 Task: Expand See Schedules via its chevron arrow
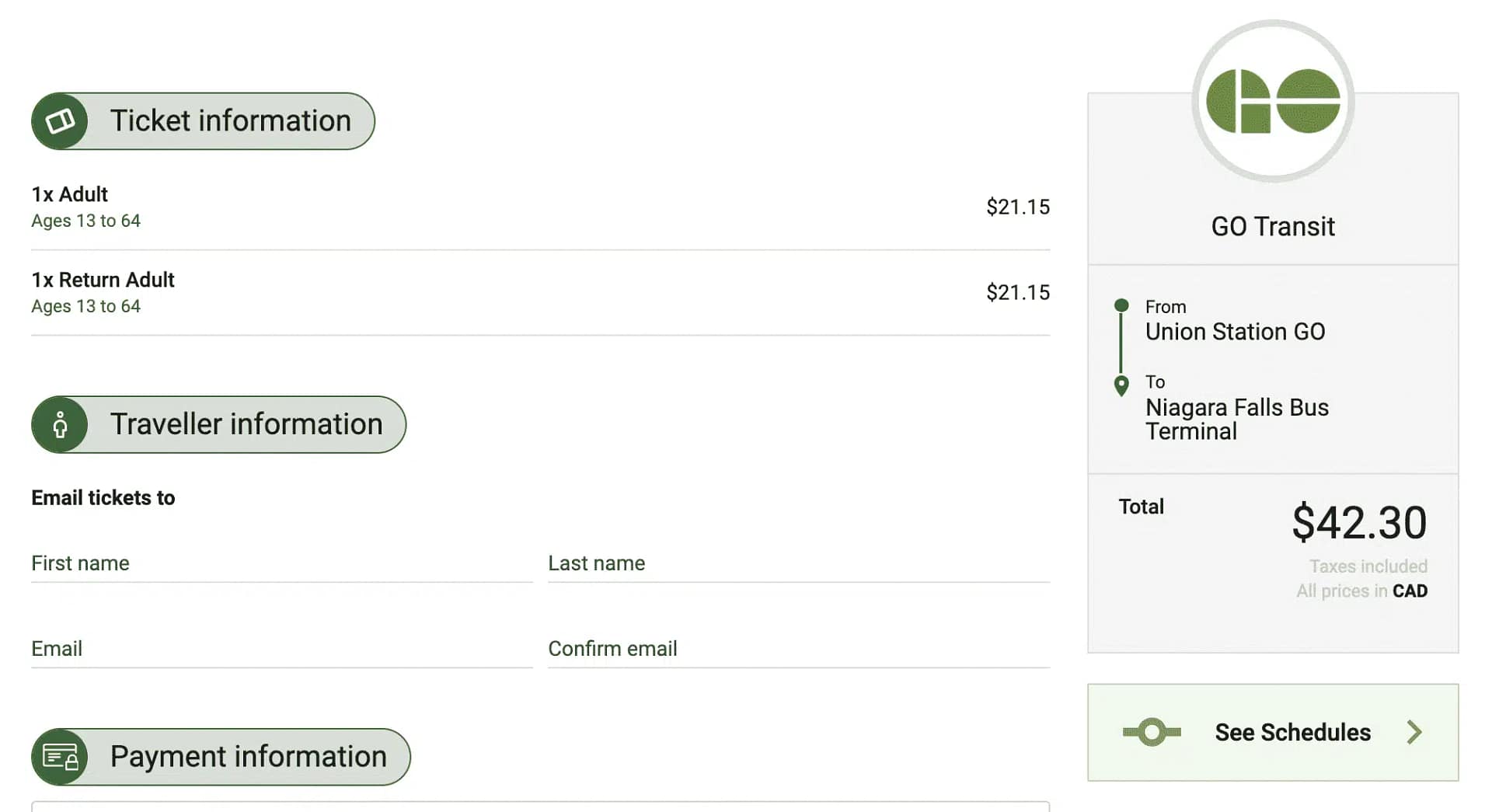tap(1414, 731)
